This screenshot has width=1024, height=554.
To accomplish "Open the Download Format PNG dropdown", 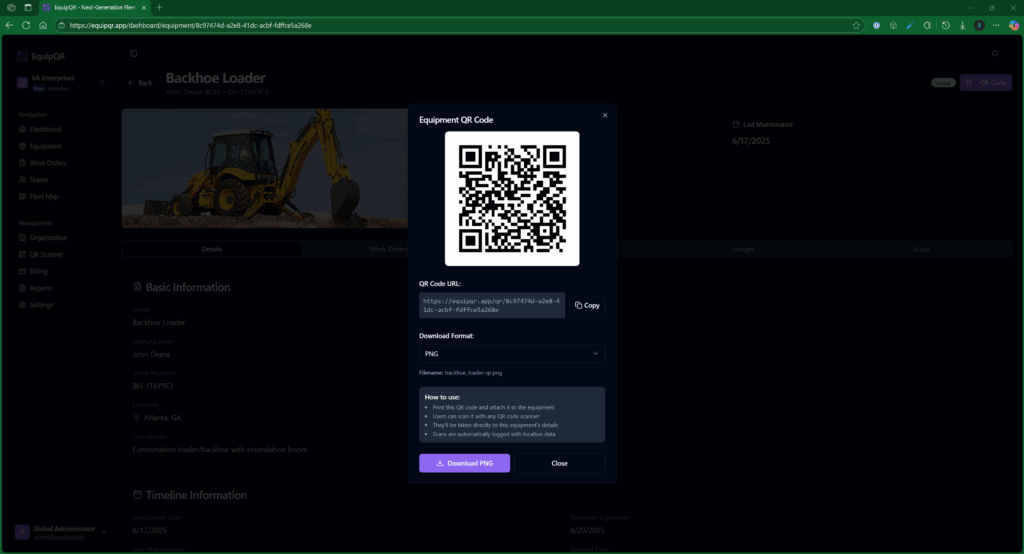I will pos(511,353).
